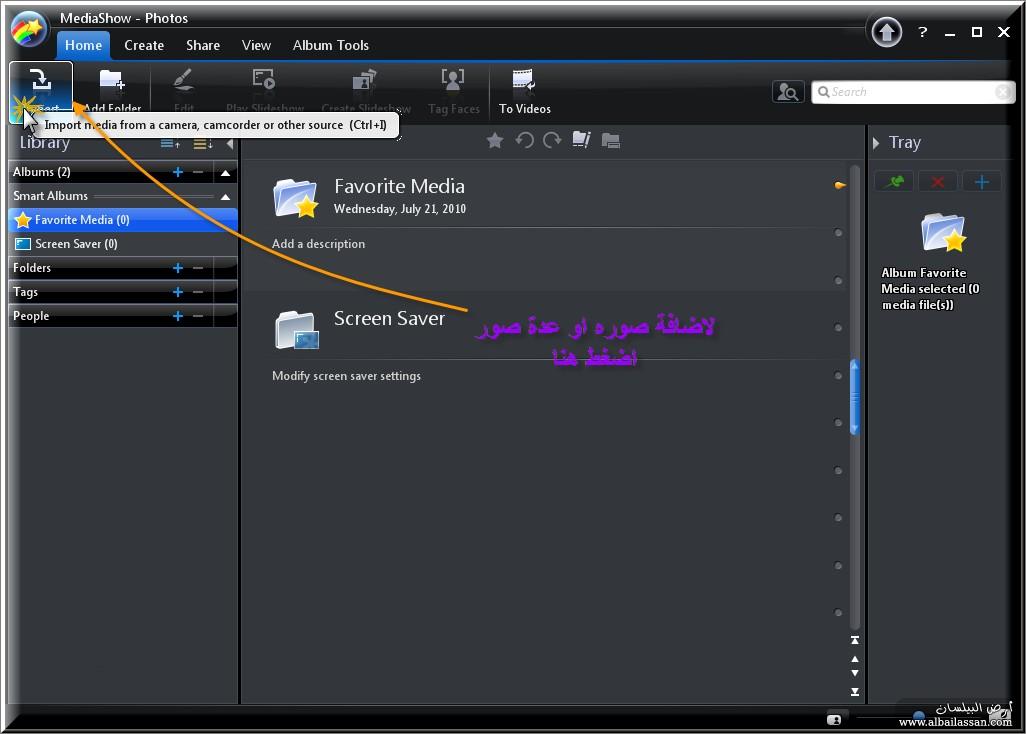Collapse the Smart Albums section

coord(225,196)
